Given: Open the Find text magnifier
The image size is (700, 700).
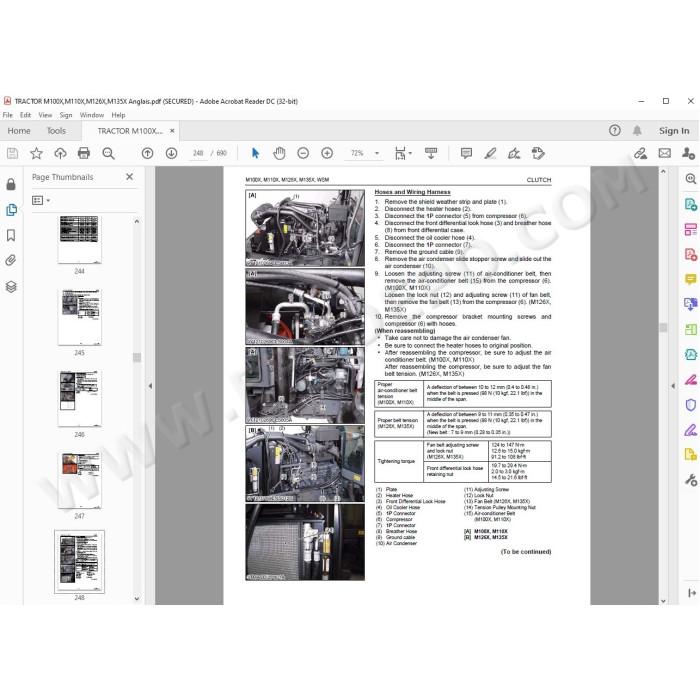Looking at the screenshot, I should pos(108,154).
